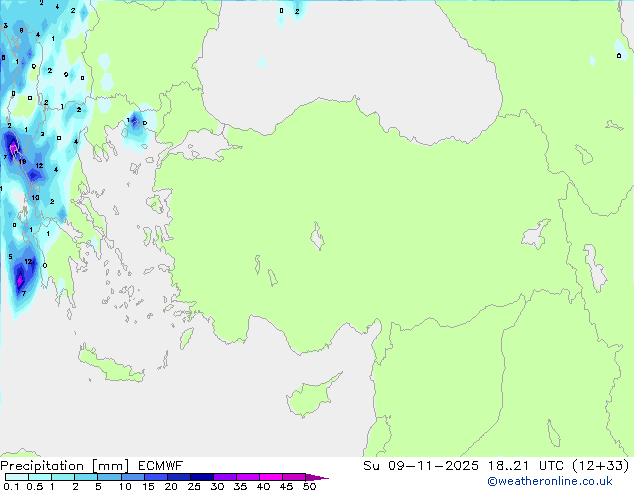
Task: Click the 40–45 mm magenta legend swatch
Action: click(271, 477)
